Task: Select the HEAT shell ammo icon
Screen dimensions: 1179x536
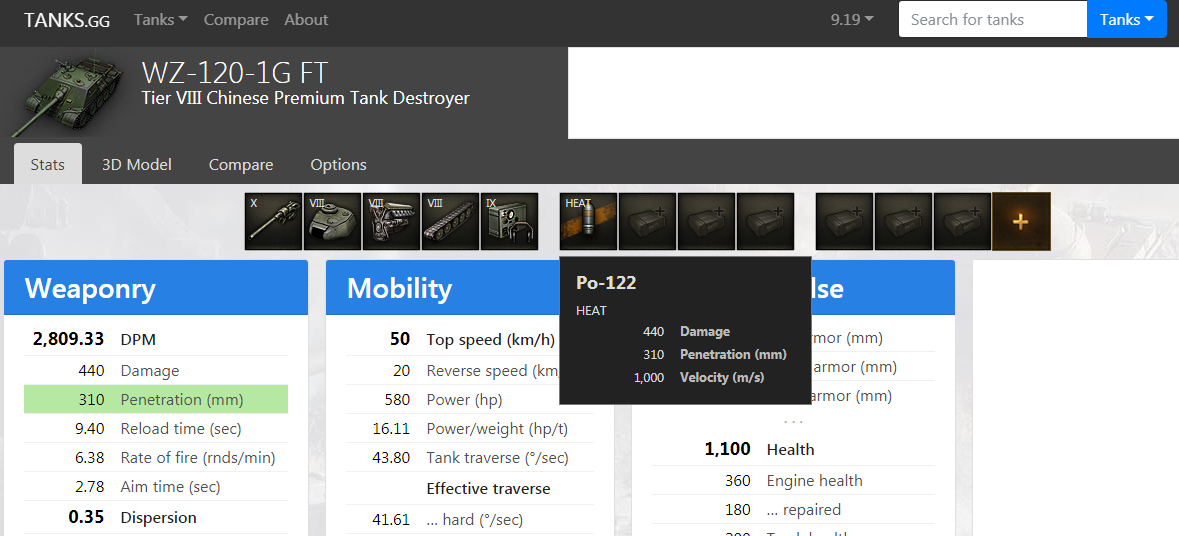Action: pos(589,221)
